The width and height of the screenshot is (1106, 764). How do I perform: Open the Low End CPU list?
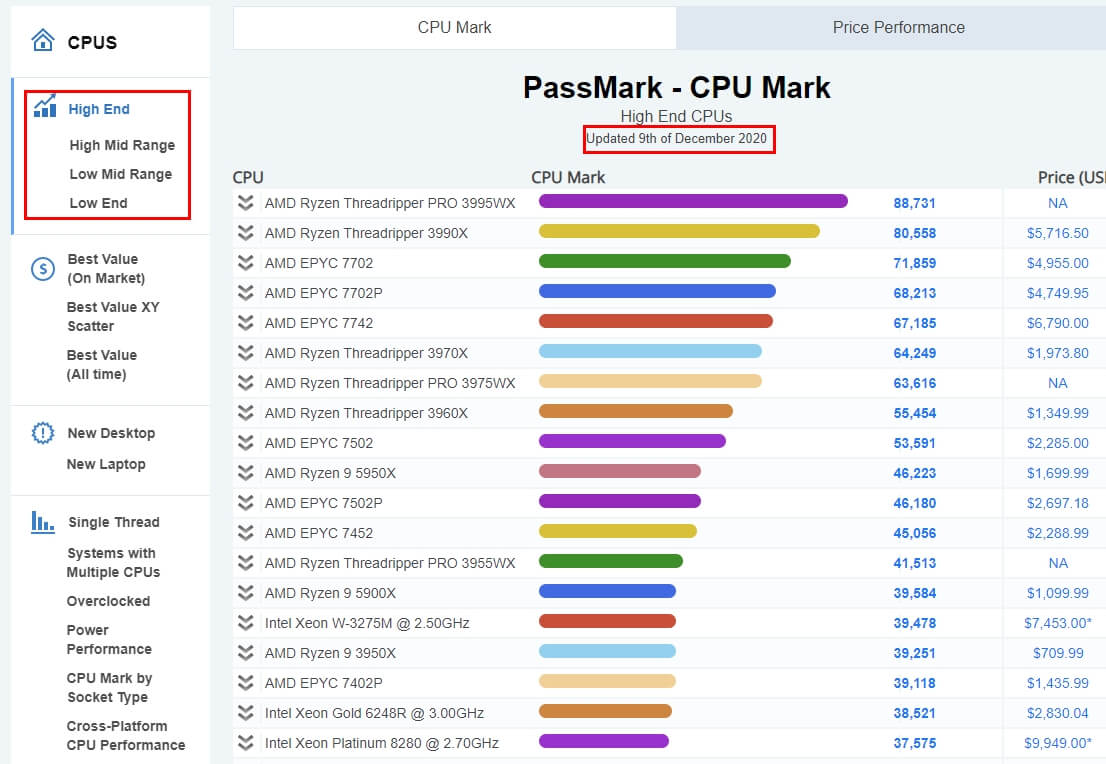98,203
